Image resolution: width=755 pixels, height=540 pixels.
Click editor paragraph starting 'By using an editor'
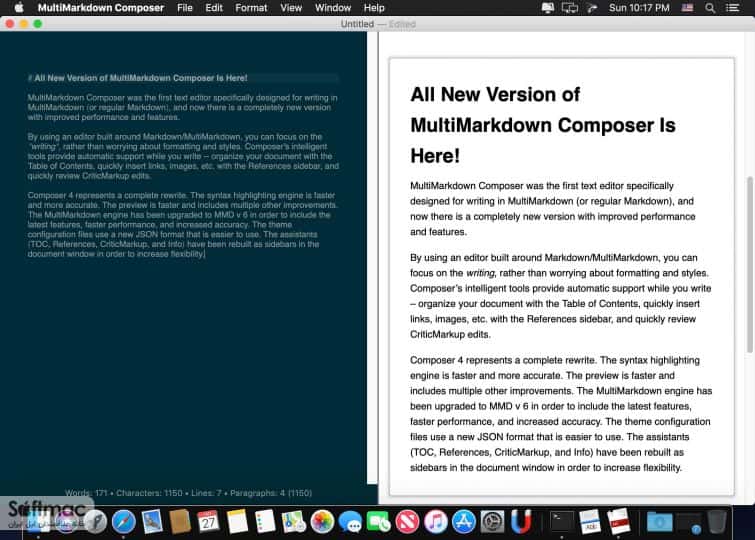coord(183,156)
